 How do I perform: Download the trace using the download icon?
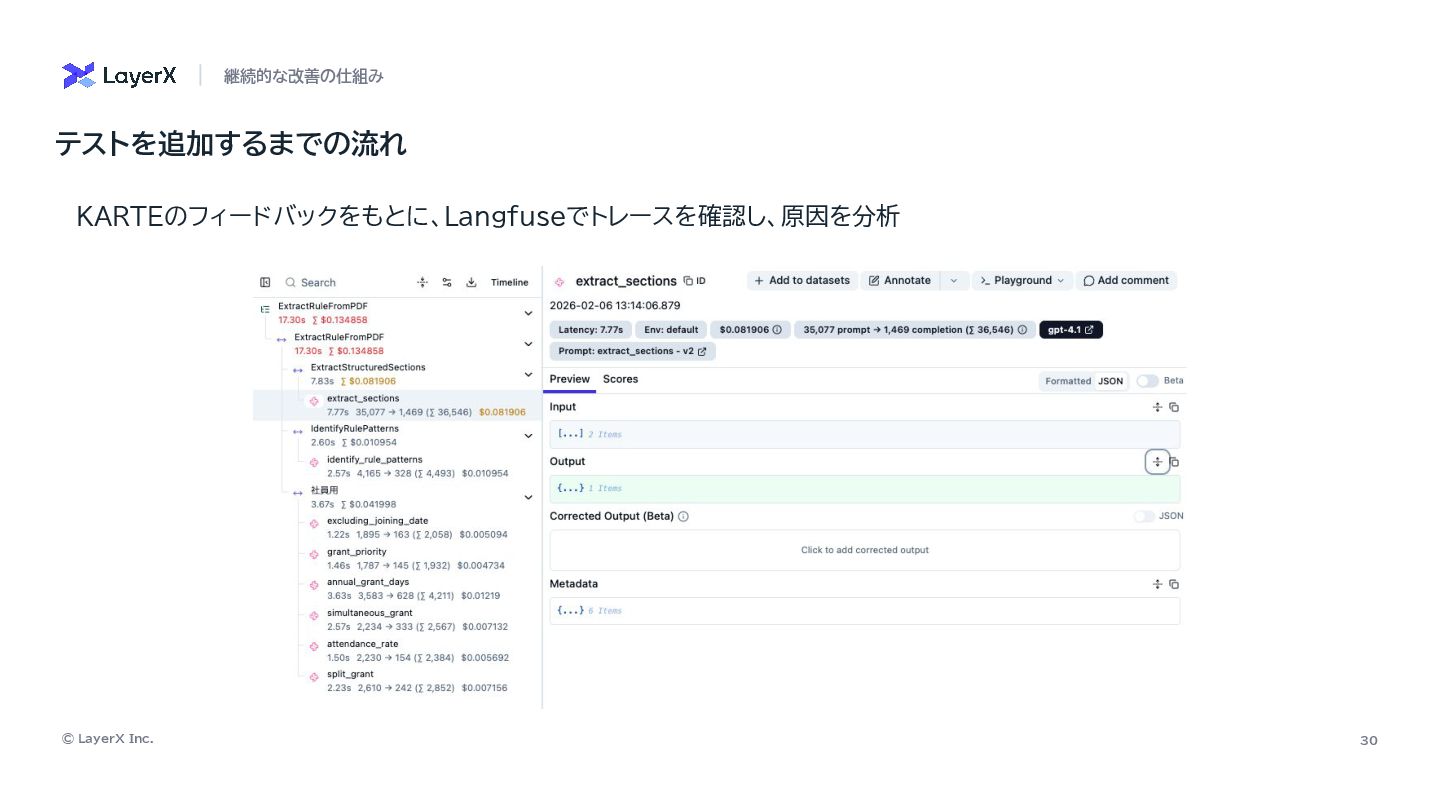pos(471,282)
